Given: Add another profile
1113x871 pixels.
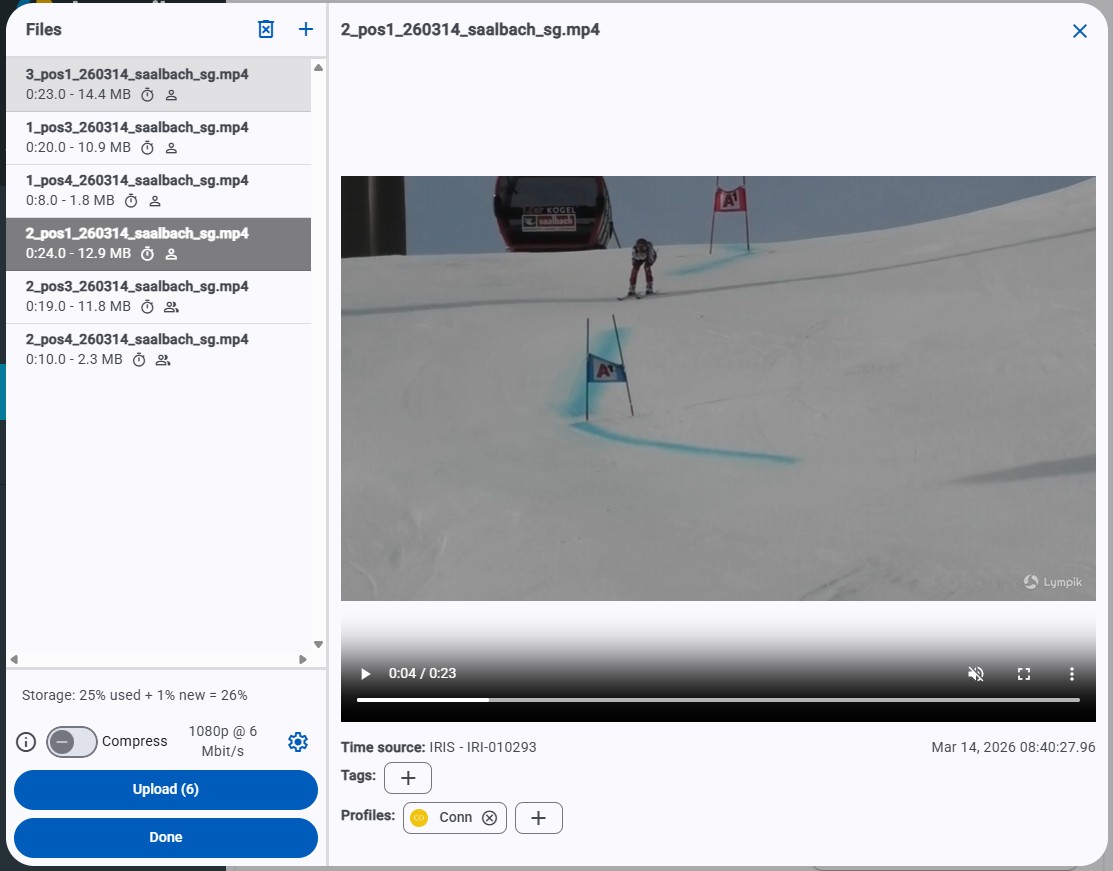Looking at the screenshot, I should click(x=539, y=818).
